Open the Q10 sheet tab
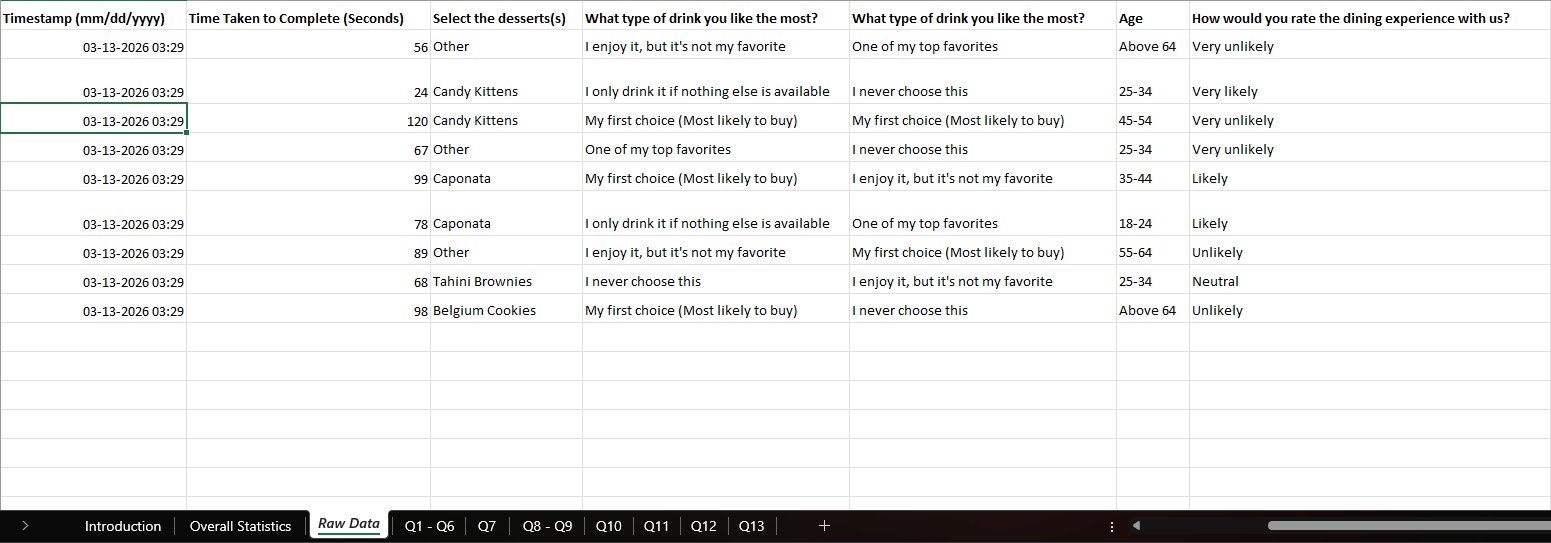The width and height of the screenshot is (1551, 543). click(x=608, y=526)
